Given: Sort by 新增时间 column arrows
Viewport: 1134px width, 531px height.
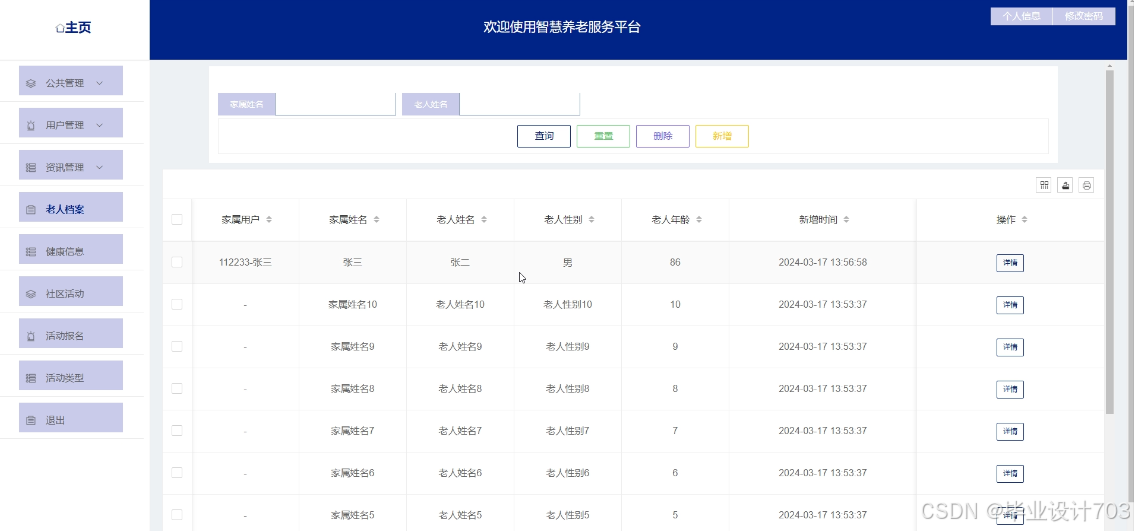Looking at the screenshot, I should 846,220.
